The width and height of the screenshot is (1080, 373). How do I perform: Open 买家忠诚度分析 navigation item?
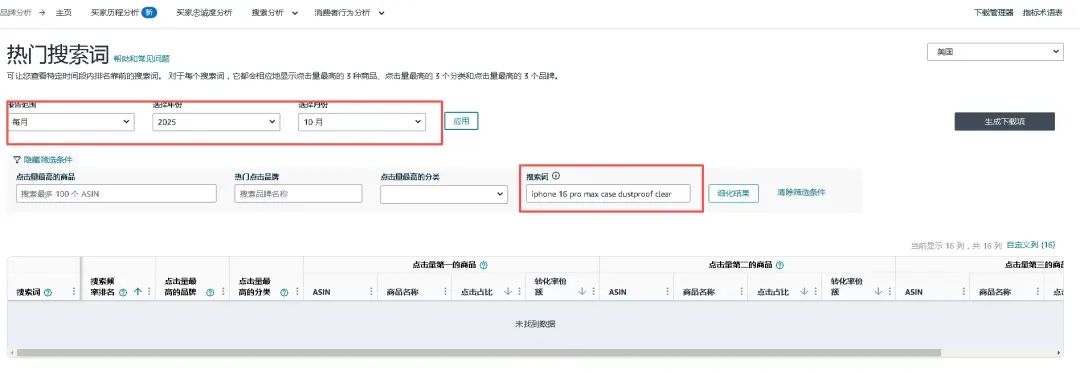[204, 12]
